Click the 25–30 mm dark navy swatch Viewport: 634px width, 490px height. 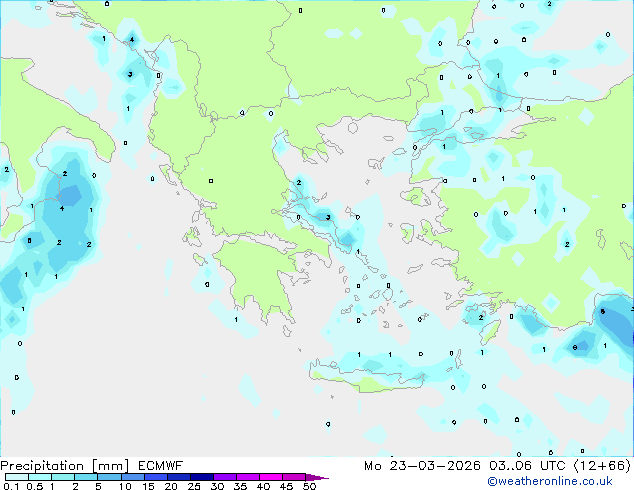tap(201, 477)
